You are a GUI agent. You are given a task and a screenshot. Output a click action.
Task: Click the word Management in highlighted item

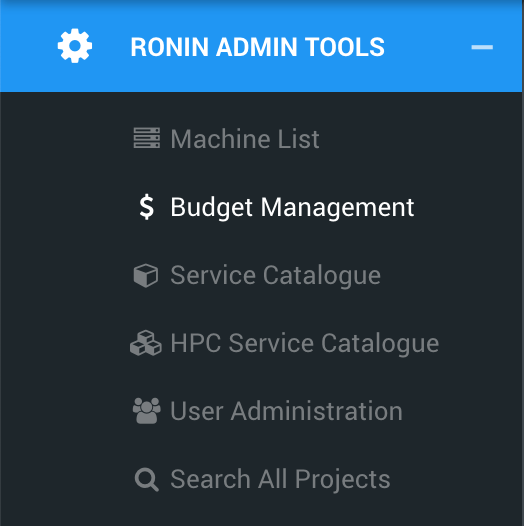pos(337,208)
